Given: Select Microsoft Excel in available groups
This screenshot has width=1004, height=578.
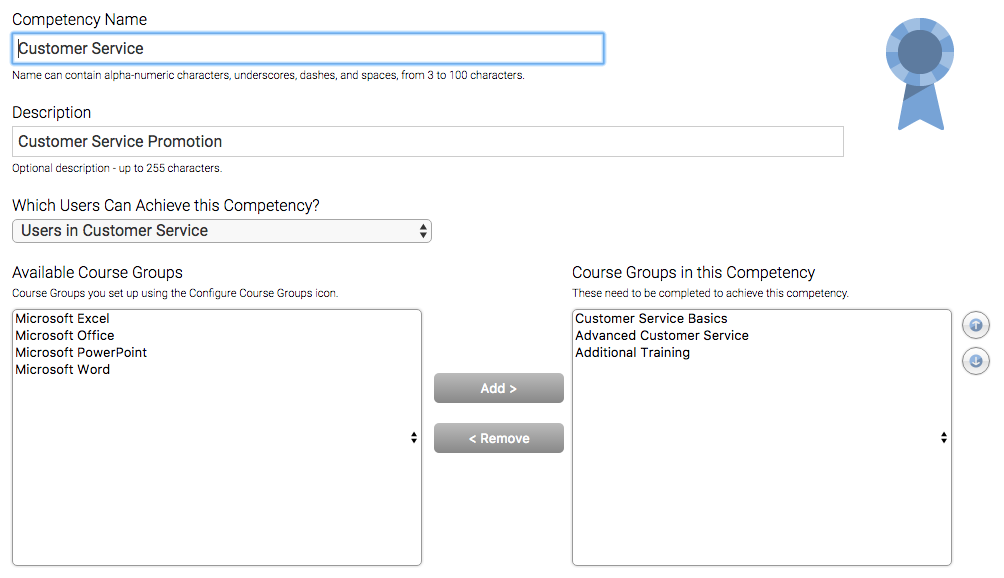Looking at the screenshot, I should click(x=62, y=318).
